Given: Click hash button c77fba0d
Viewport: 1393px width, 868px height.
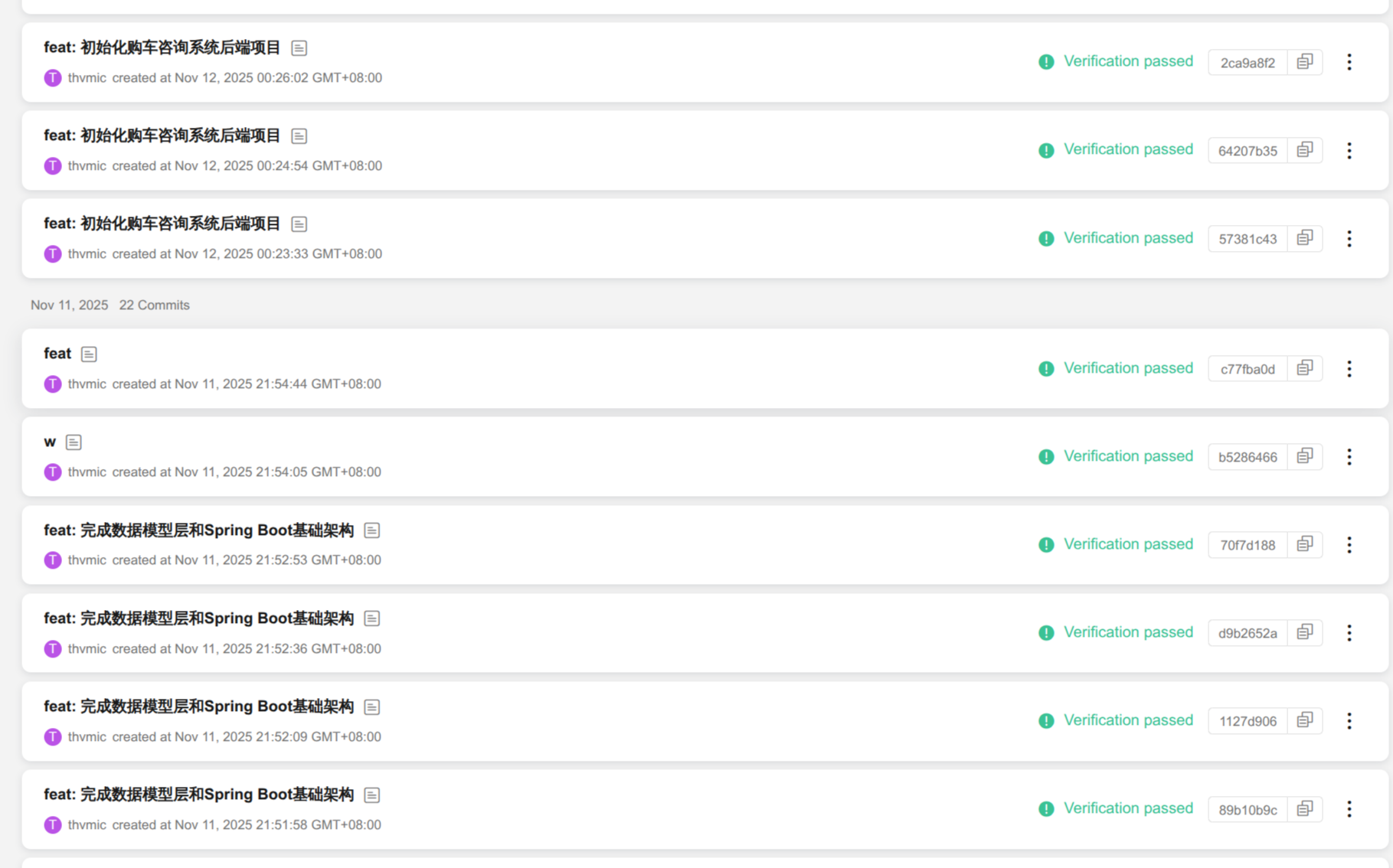Looking at the screenshot, I should [x=1247, y=369].
